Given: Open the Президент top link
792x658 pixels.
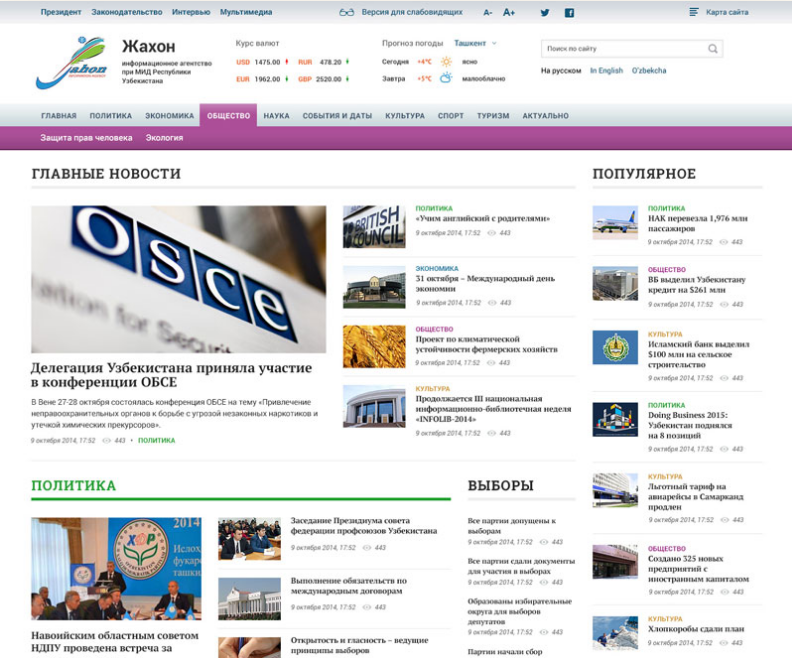Looking at the screenshot, I should [61, 12].
